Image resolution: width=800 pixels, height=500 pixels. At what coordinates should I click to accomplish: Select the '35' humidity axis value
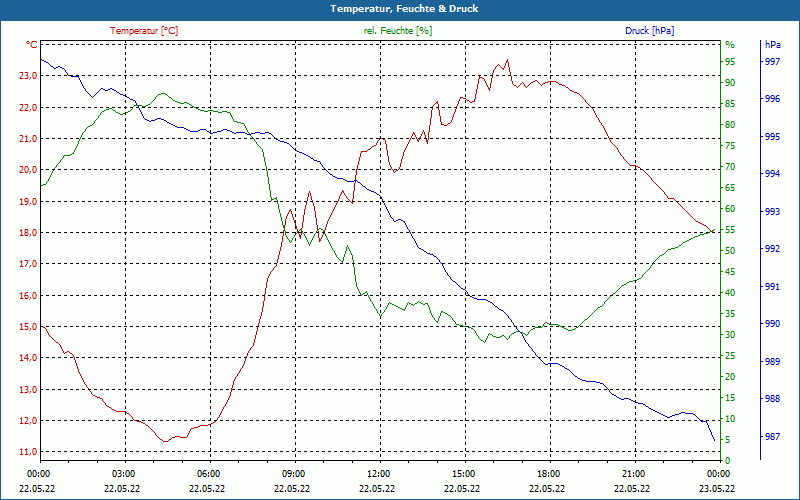730,314
